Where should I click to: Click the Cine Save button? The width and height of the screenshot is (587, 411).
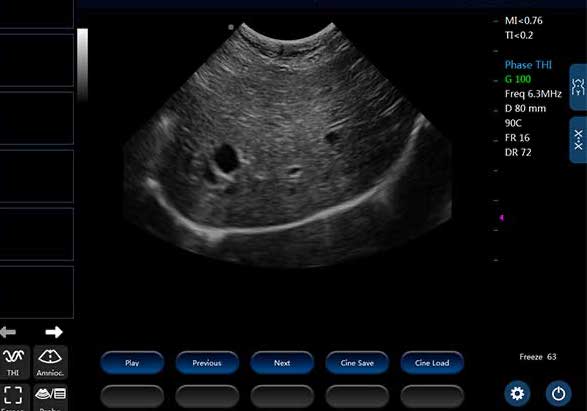(357, 363)
